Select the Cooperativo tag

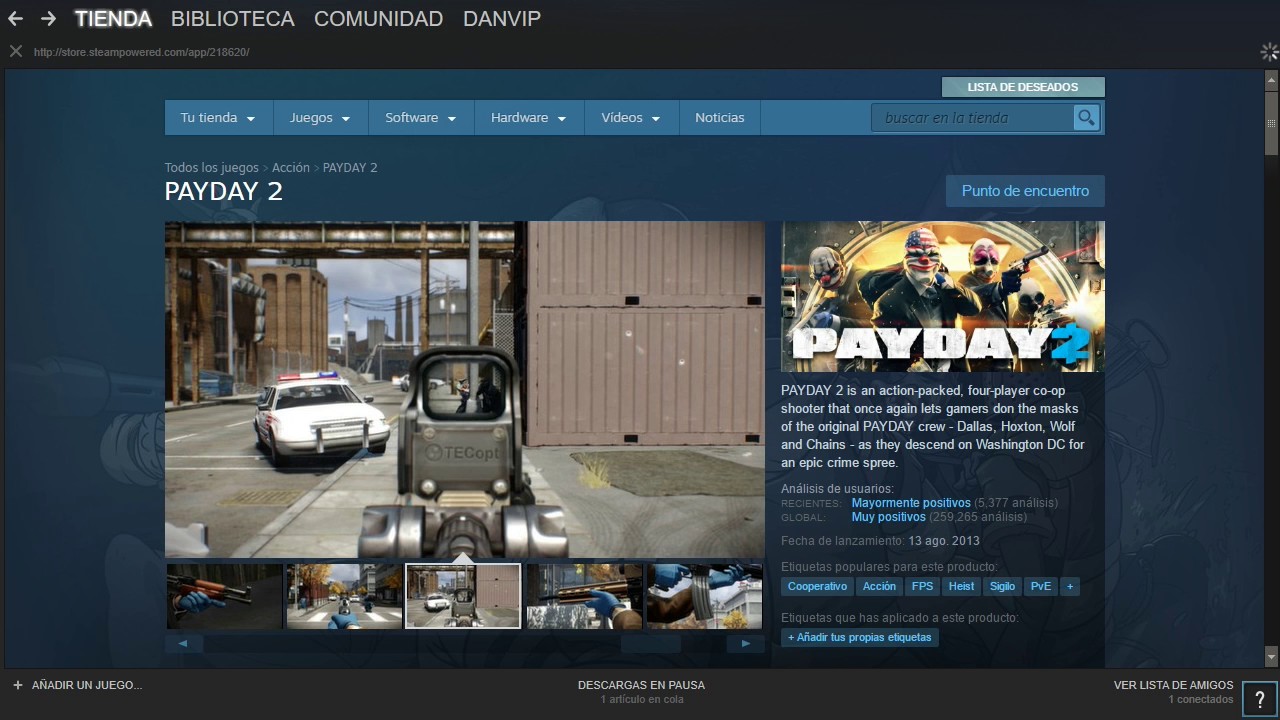point(818,587)
